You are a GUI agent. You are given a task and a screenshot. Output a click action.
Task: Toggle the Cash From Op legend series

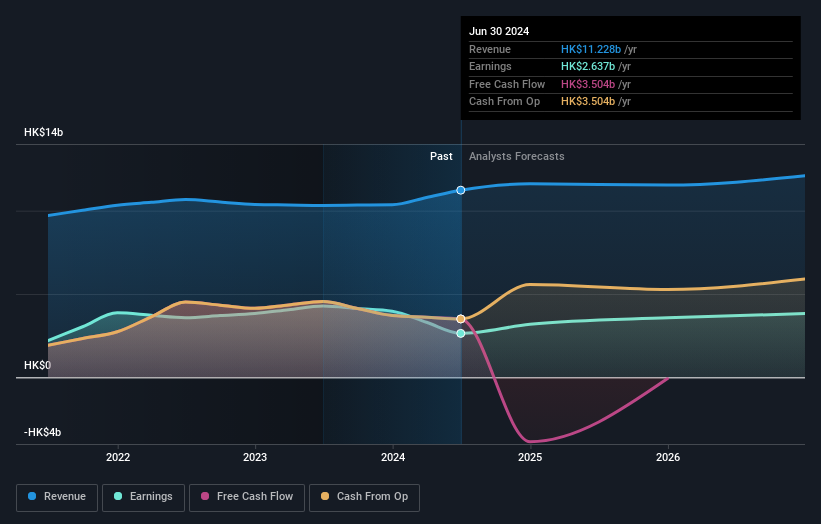point(364,497)
